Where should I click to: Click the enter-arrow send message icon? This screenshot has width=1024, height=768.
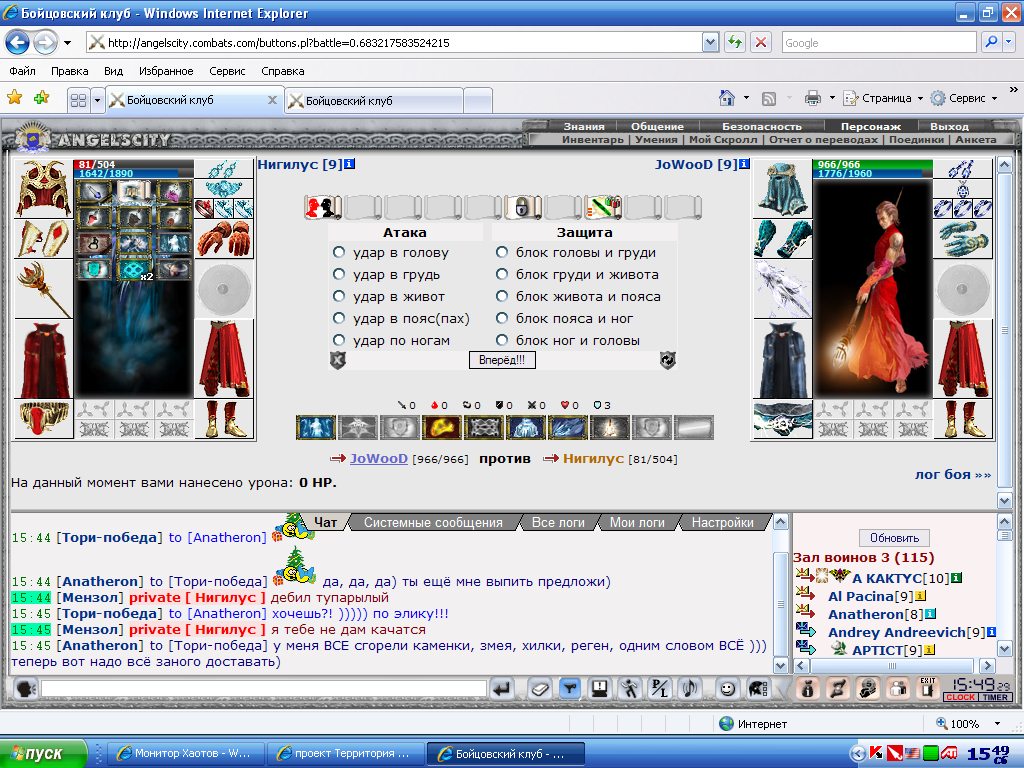[x=502, y=688]
